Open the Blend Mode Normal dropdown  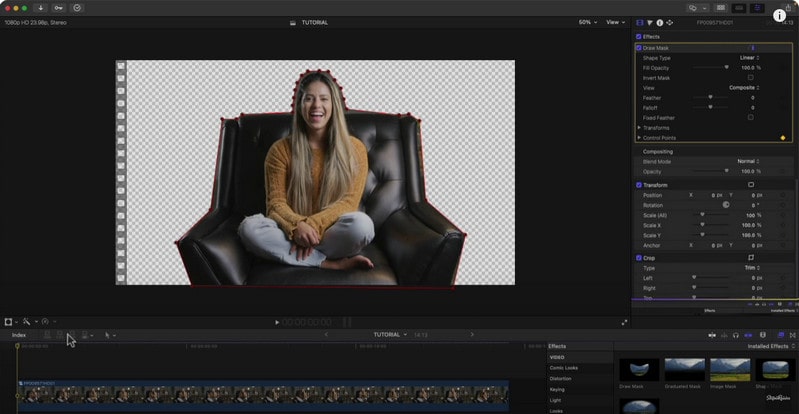point(749,162)
